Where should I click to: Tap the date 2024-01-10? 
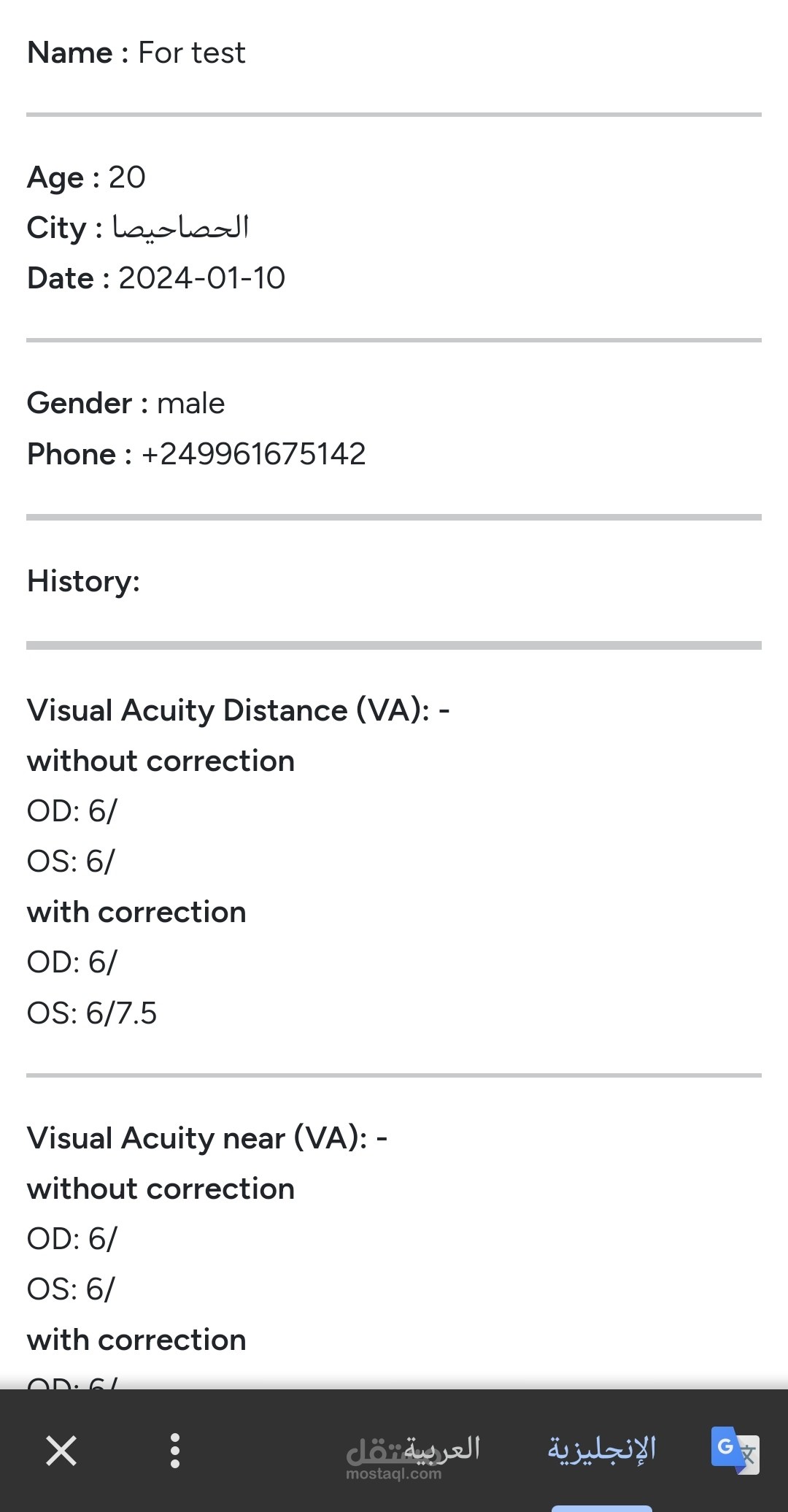tap(201, 278)
